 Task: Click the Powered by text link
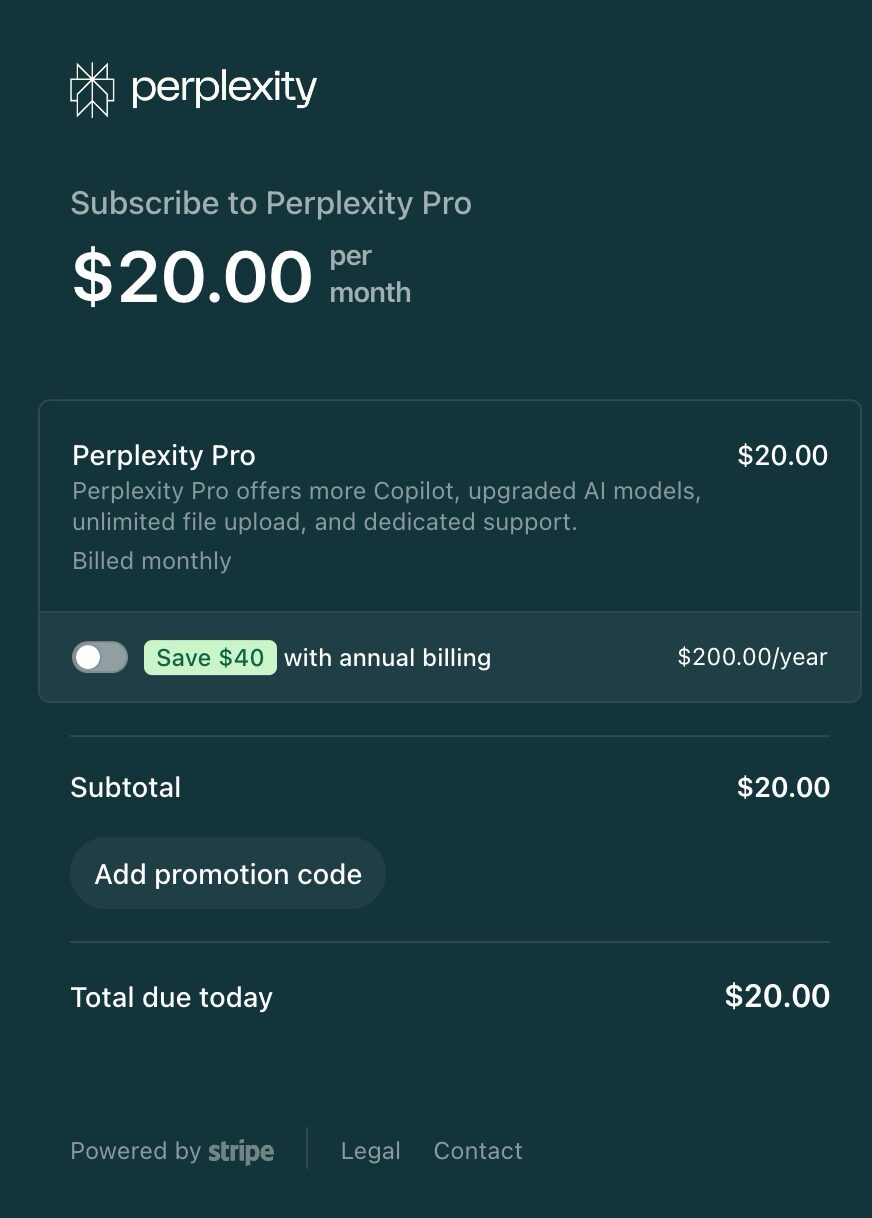(x=135, y=1151)
